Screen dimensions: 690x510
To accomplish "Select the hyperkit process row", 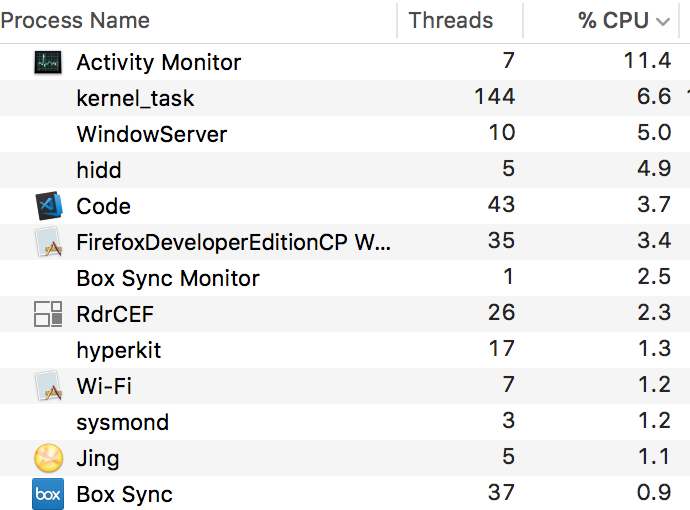I will click(x=345, y=350).
